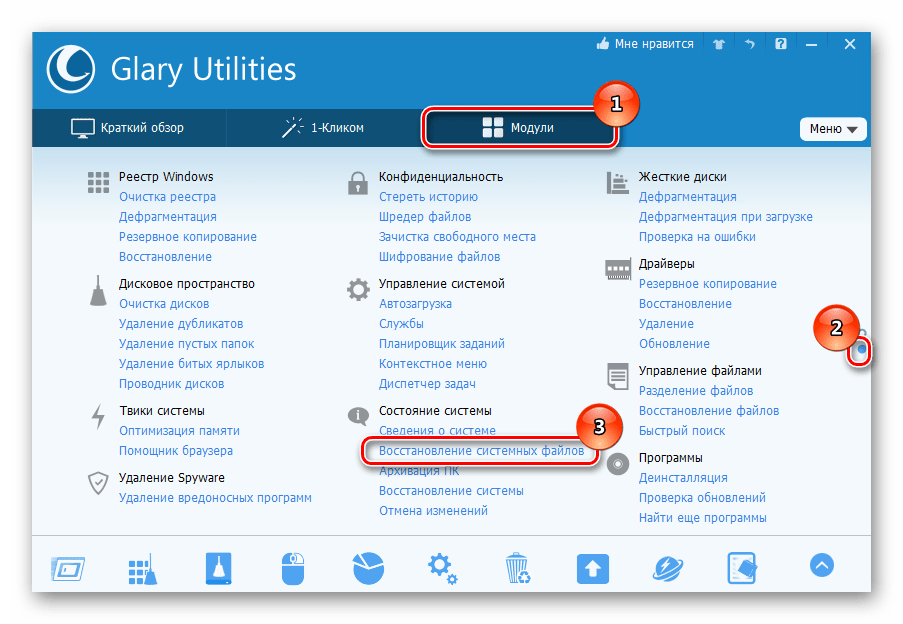Click the Жесткие диски icon
The height and width of the screenshot is (624, 903).
617,183
